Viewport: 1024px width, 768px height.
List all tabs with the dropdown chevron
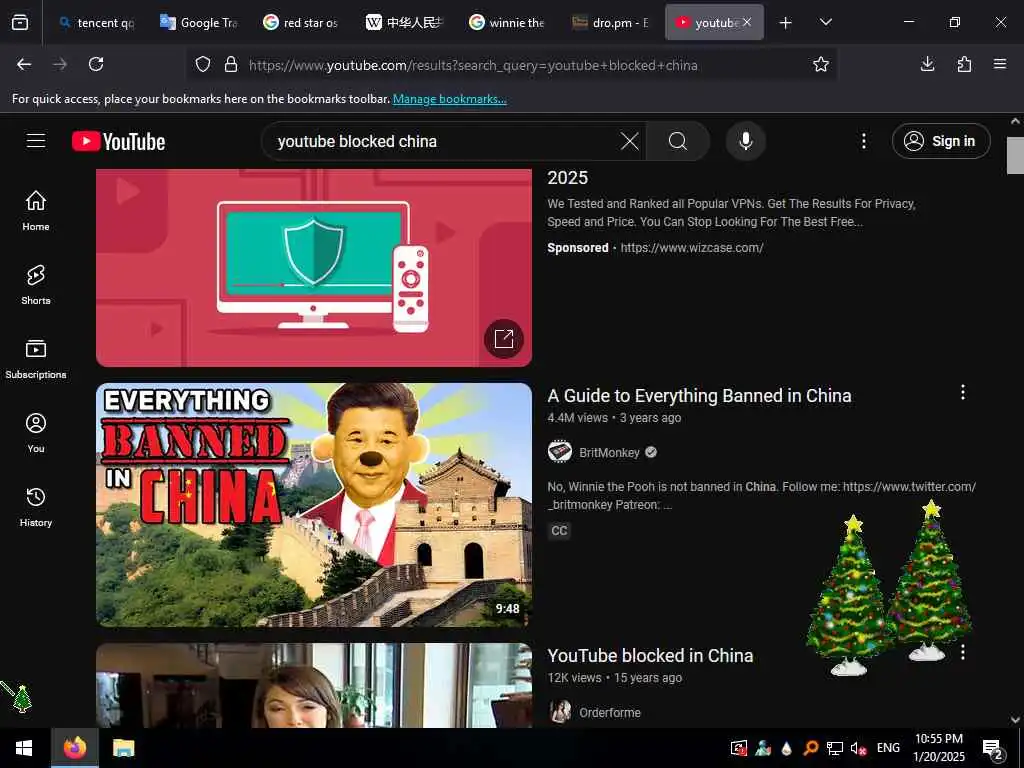click(825, 23)
